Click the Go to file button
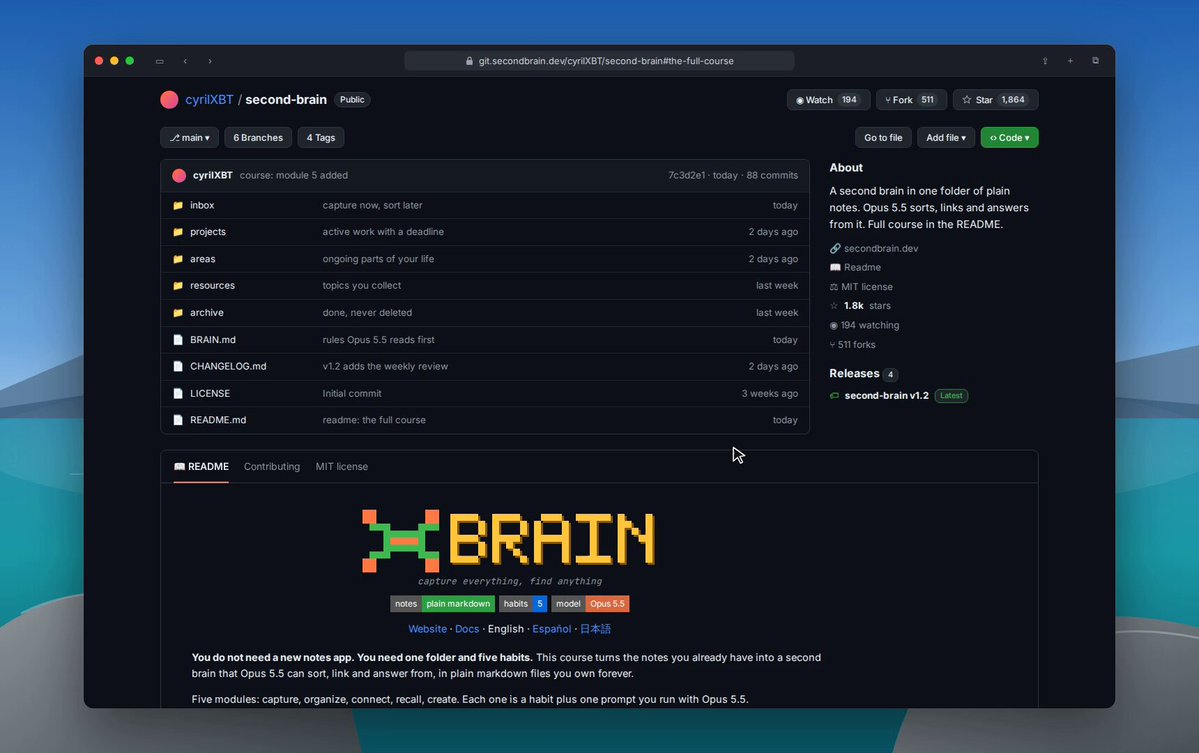 pyautogui.click(x=883, y=138)
